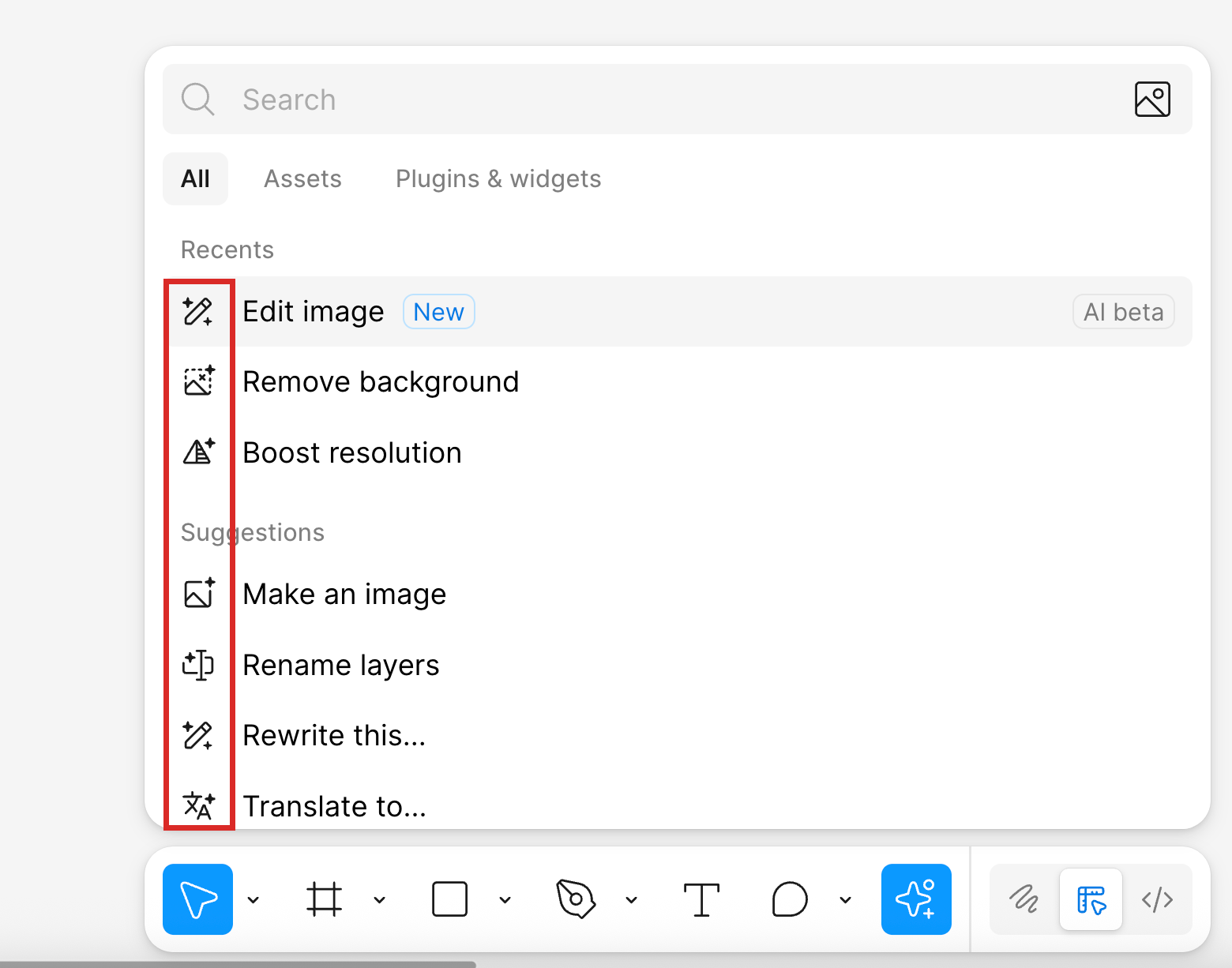Open Move tool options dropdown arrow
Viewport: 1232px width, 968px height.
(x=254, y=899)
